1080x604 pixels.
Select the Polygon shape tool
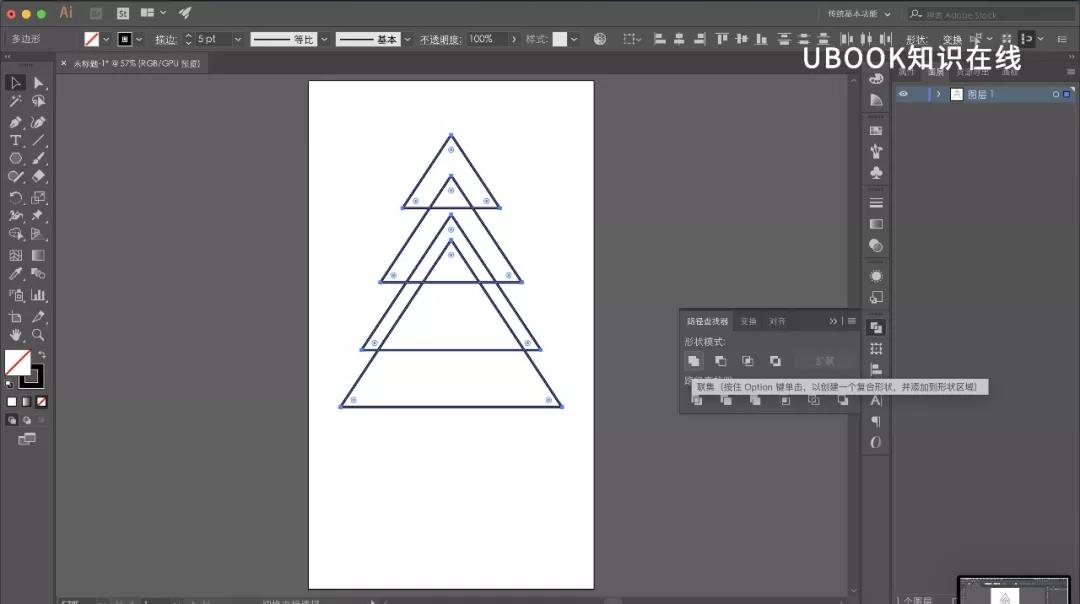pos(15,158)
